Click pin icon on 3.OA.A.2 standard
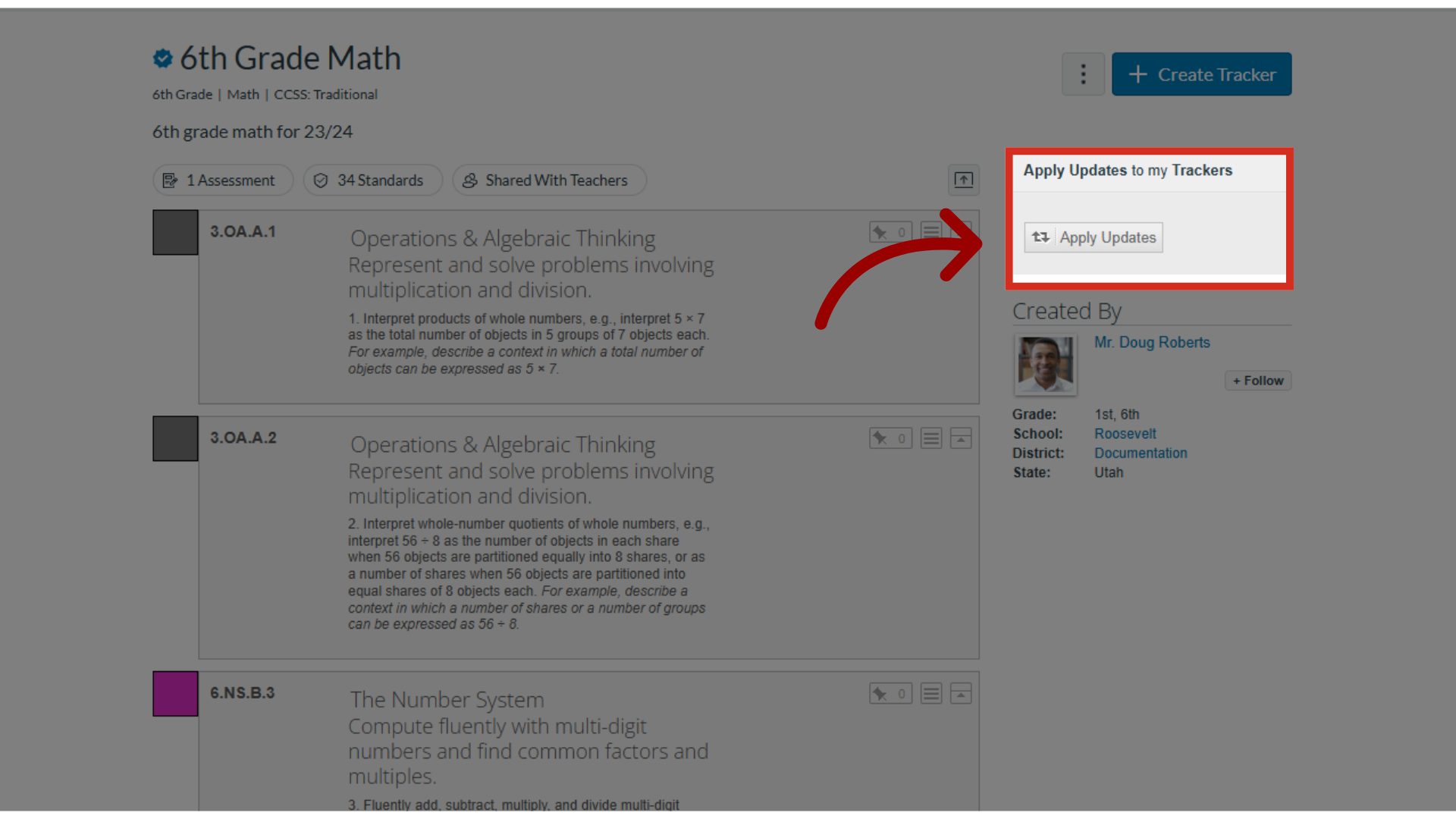This screenshot has width=1456, height=819. pyautogui.click(x=890, y=438)
